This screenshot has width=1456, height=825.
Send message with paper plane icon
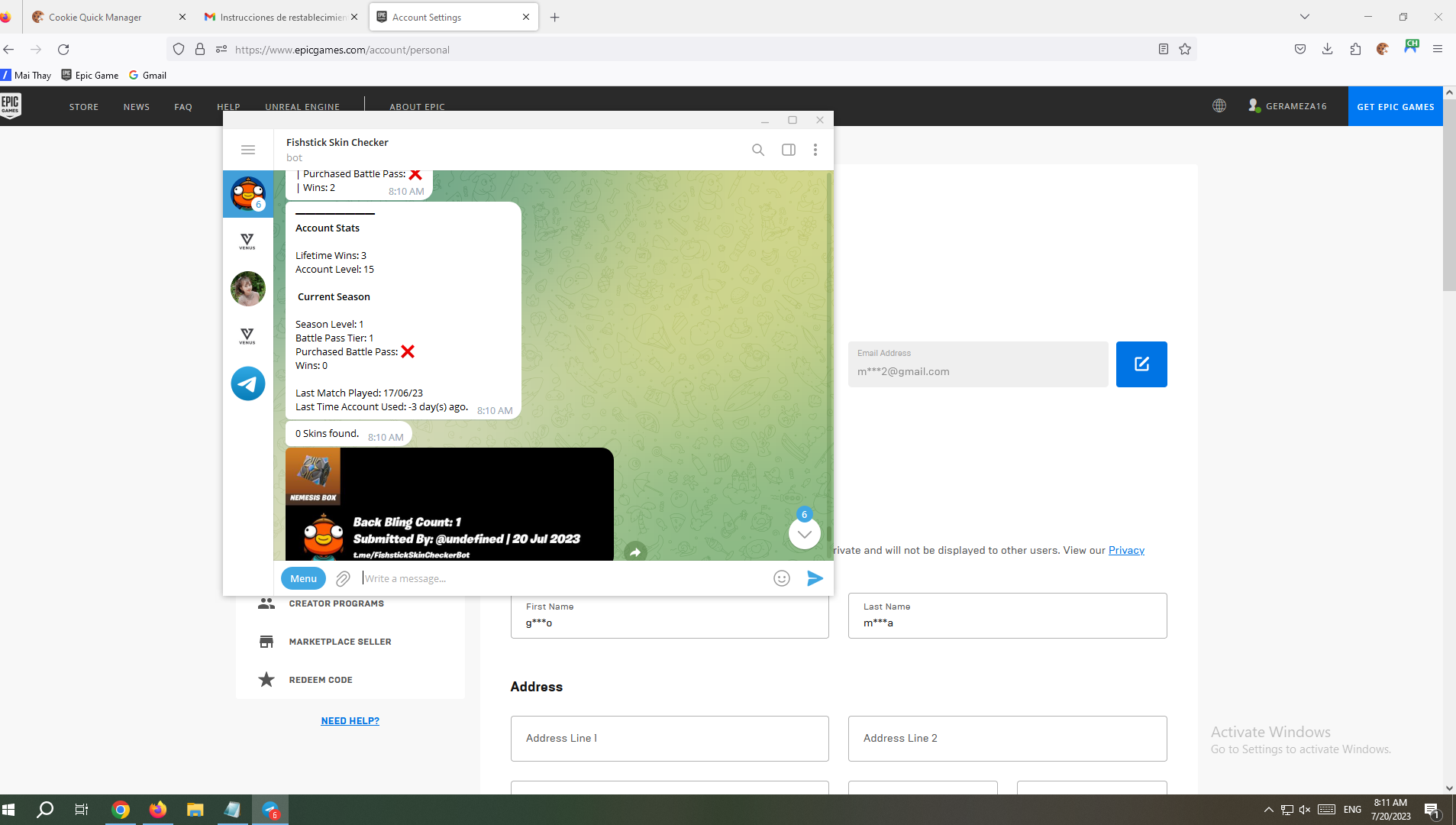pos(815,578)
